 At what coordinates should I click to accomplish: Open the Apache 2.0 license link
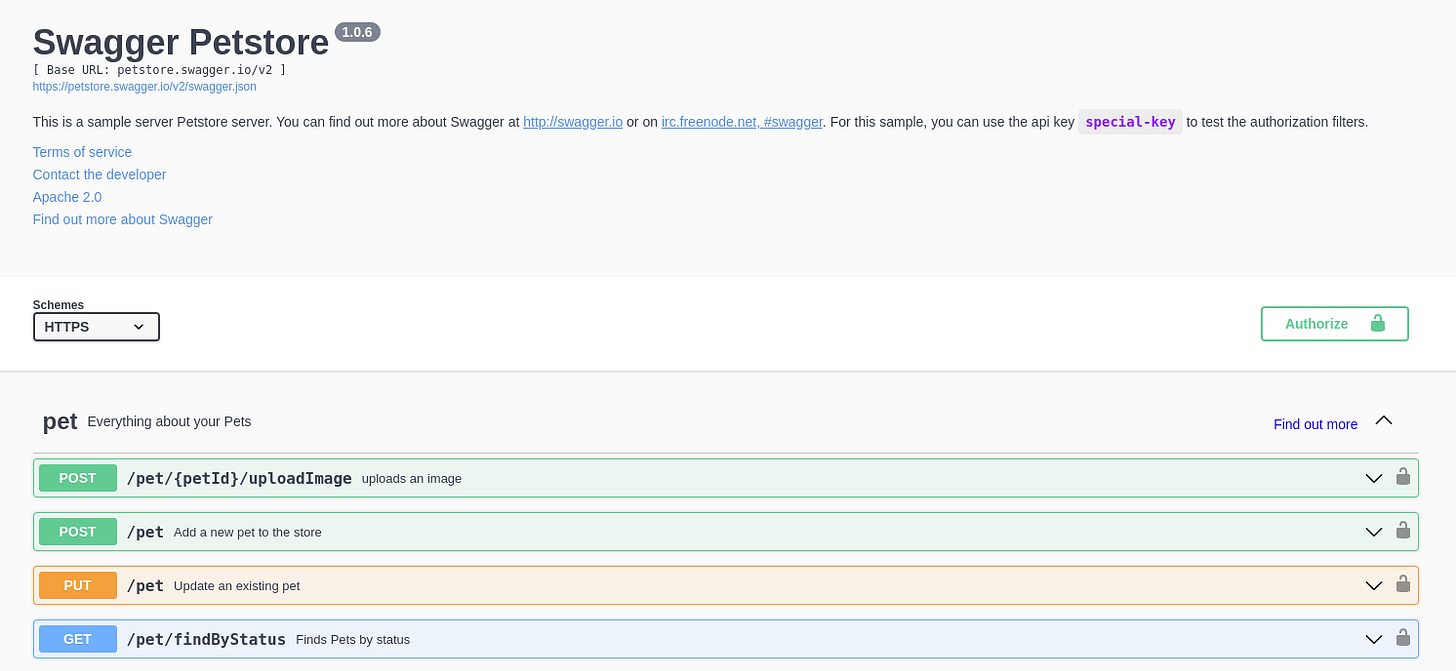coord(67,196)
